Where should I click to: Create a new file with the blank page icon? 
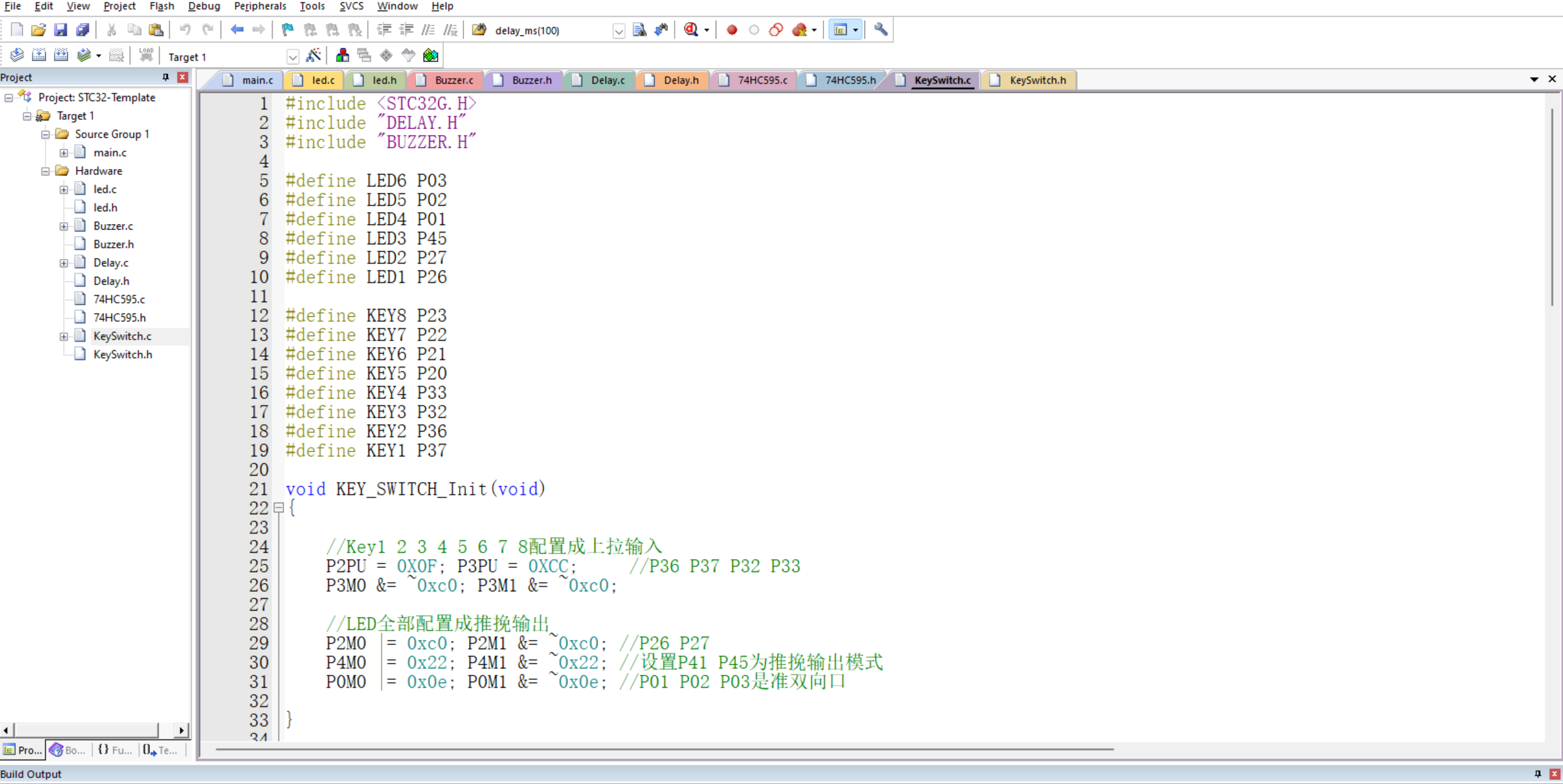pos(17,30)
